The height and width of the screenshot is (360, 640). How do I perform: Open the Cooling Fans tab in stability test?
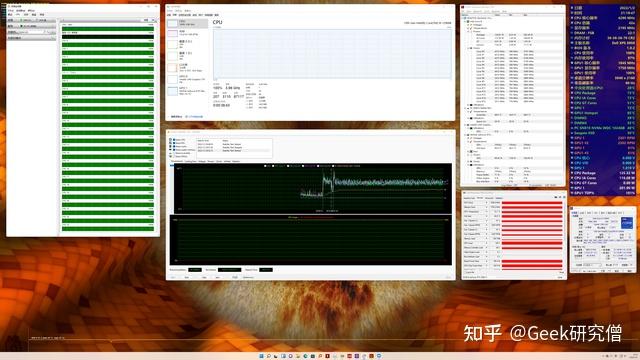191,161
